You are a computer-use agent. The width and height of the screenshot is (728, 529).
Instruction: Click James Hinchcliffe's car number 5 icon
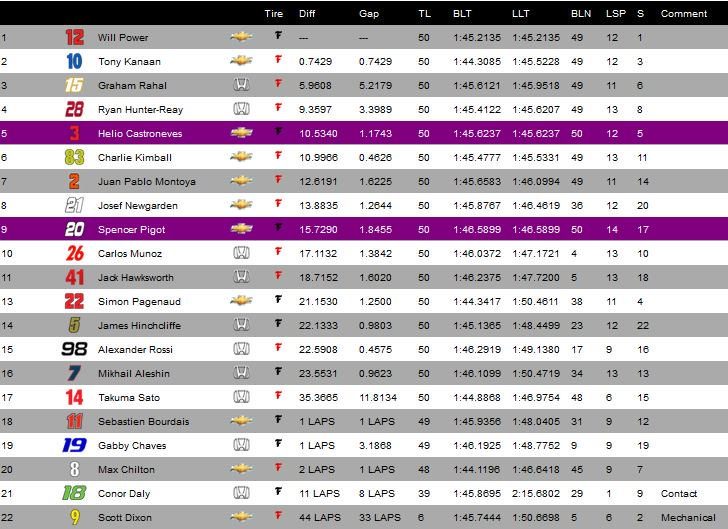(74, 325)
